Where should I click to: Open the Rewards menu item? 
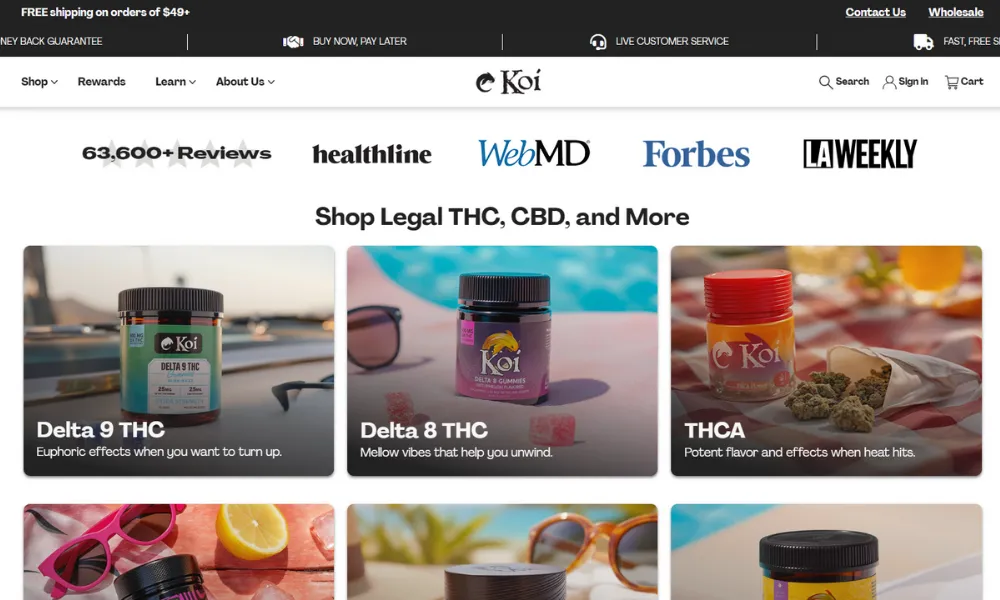click(101, 82)
